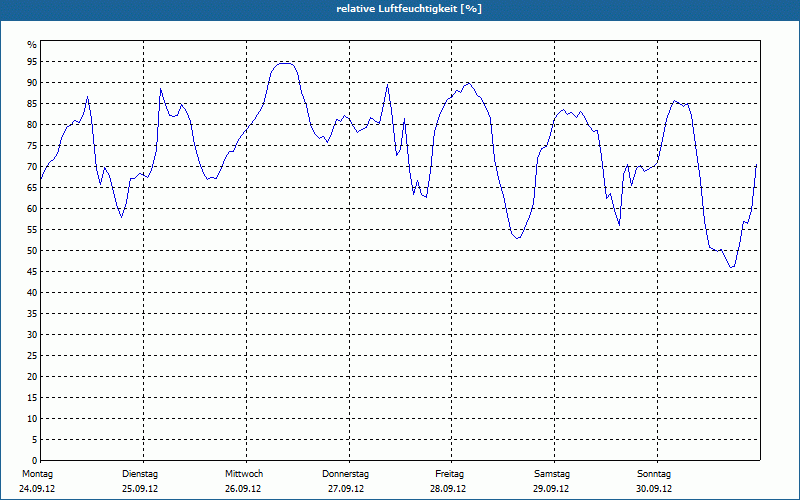Click the '80' y-axis value

point(32,124)
